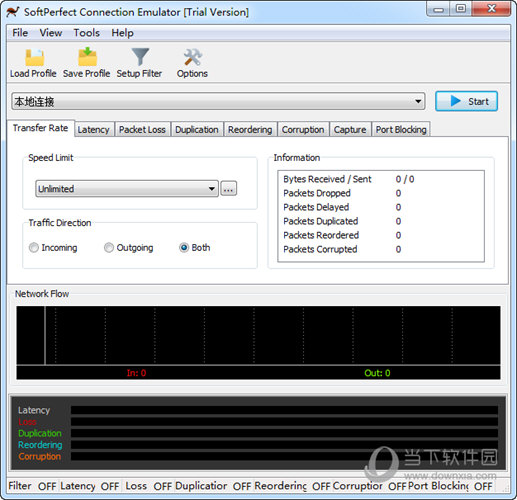
Task: Expand the Unlimited speed limit dropdown
Action: pyautogui.click(x=127, y=189)
